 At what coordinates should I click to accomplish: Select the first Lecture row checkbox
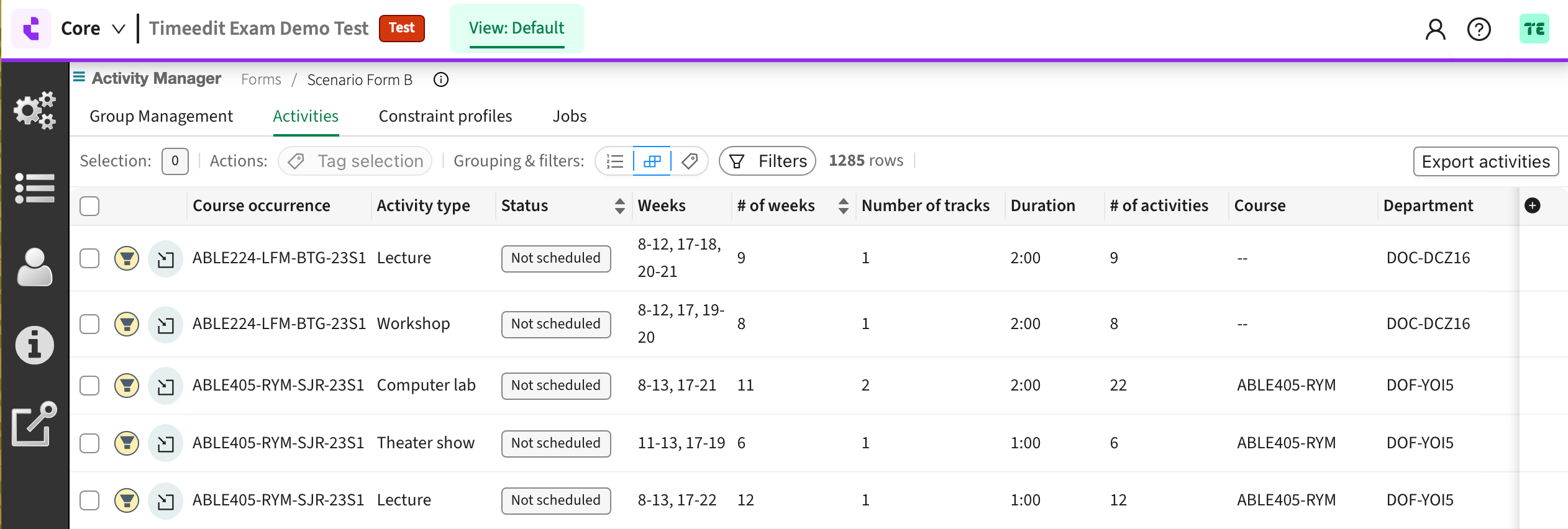point(89,258)
